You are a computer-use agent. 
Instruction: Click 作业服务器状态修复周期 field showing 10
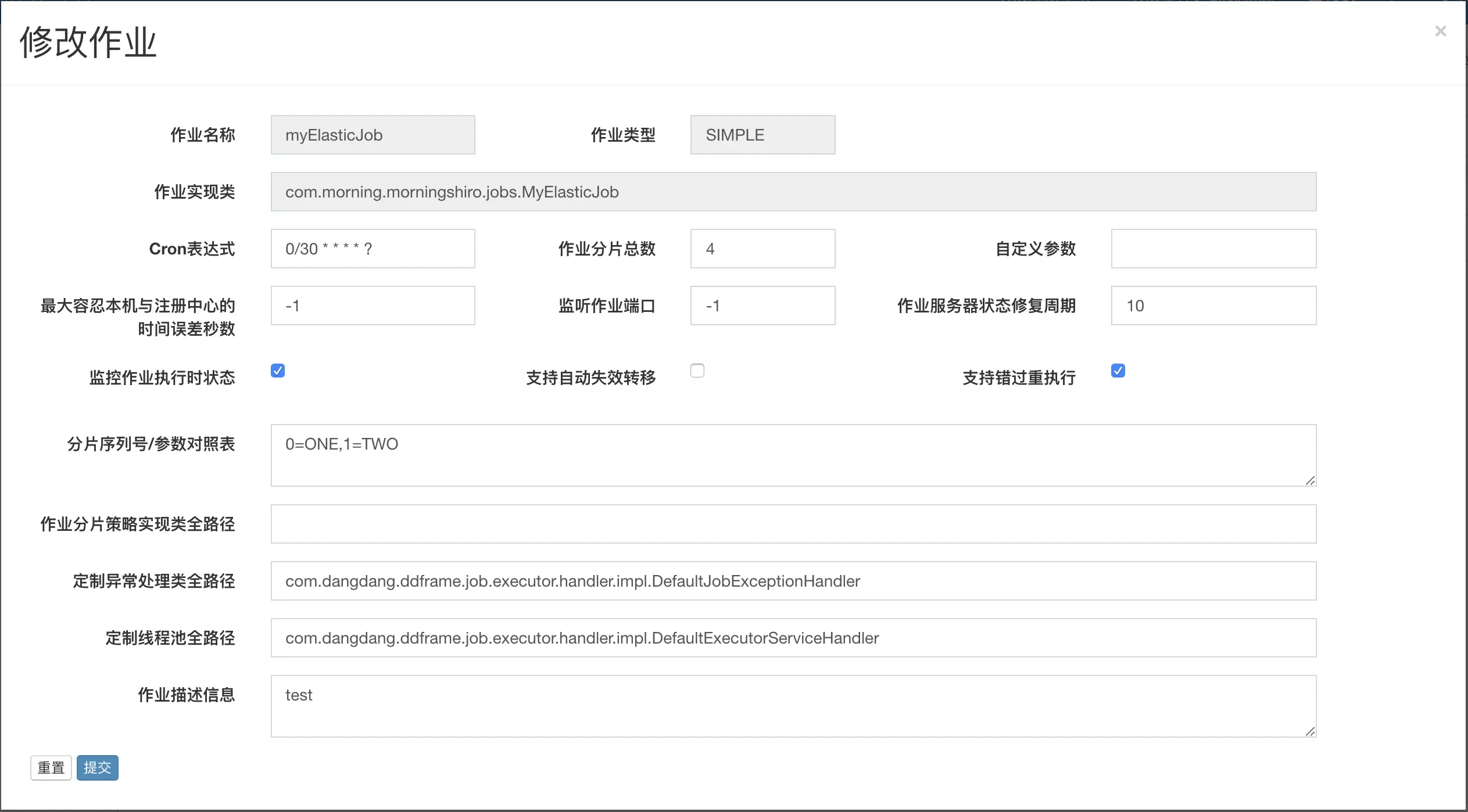click(1213, 306)
